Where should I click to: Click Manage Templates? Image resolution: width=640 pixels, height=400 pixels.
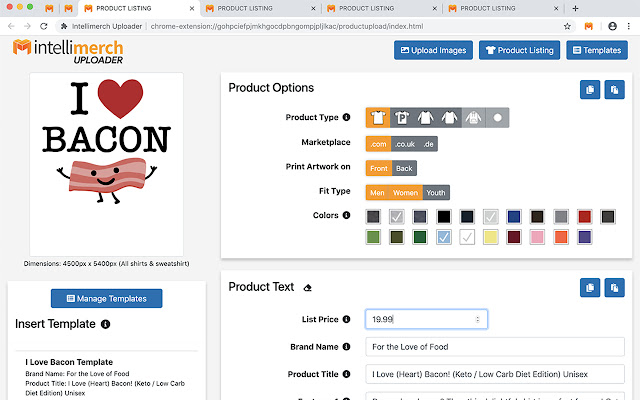coord(107,298)
